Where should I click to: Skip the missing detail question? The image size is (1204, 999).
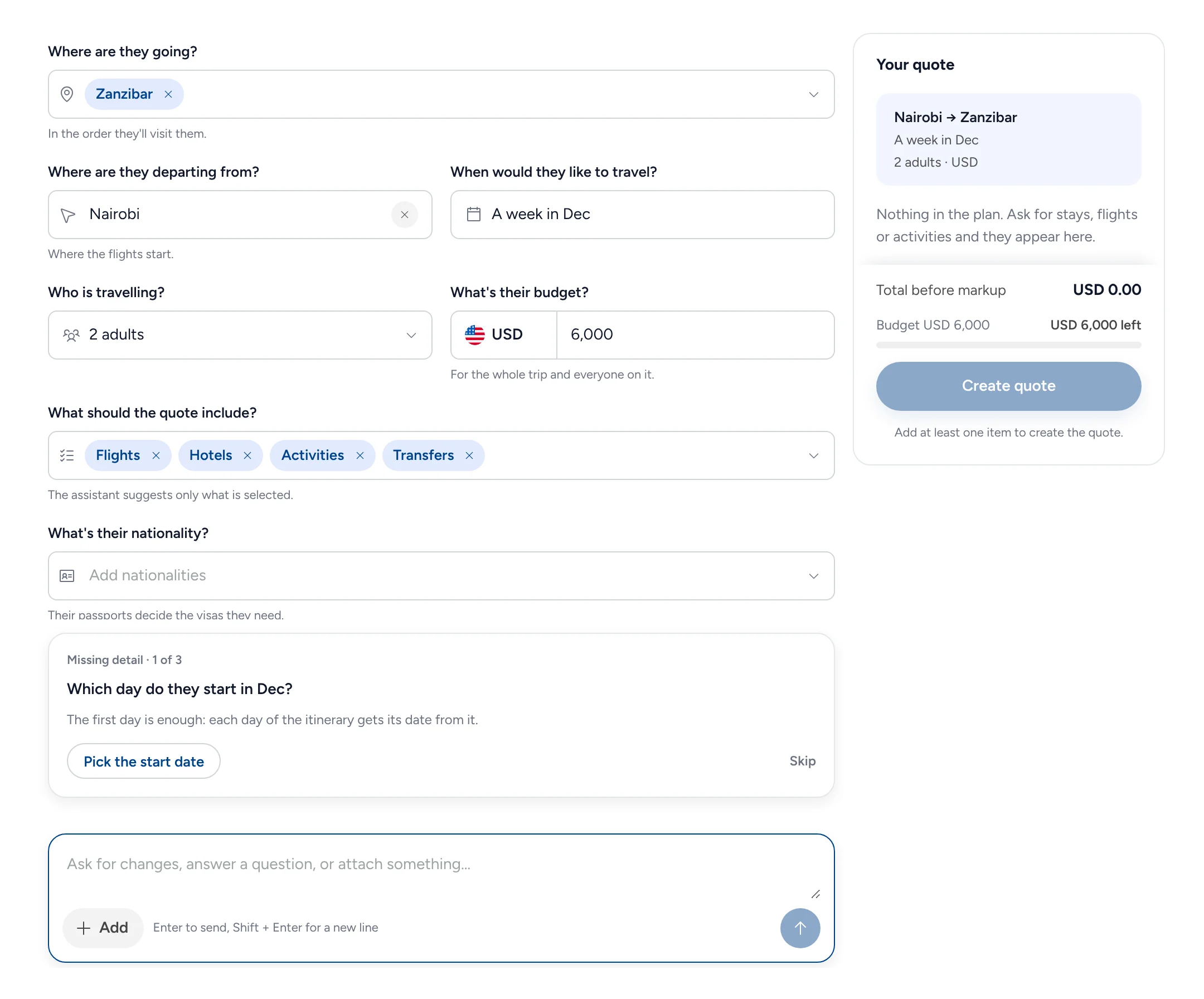[x=802, y=761]
